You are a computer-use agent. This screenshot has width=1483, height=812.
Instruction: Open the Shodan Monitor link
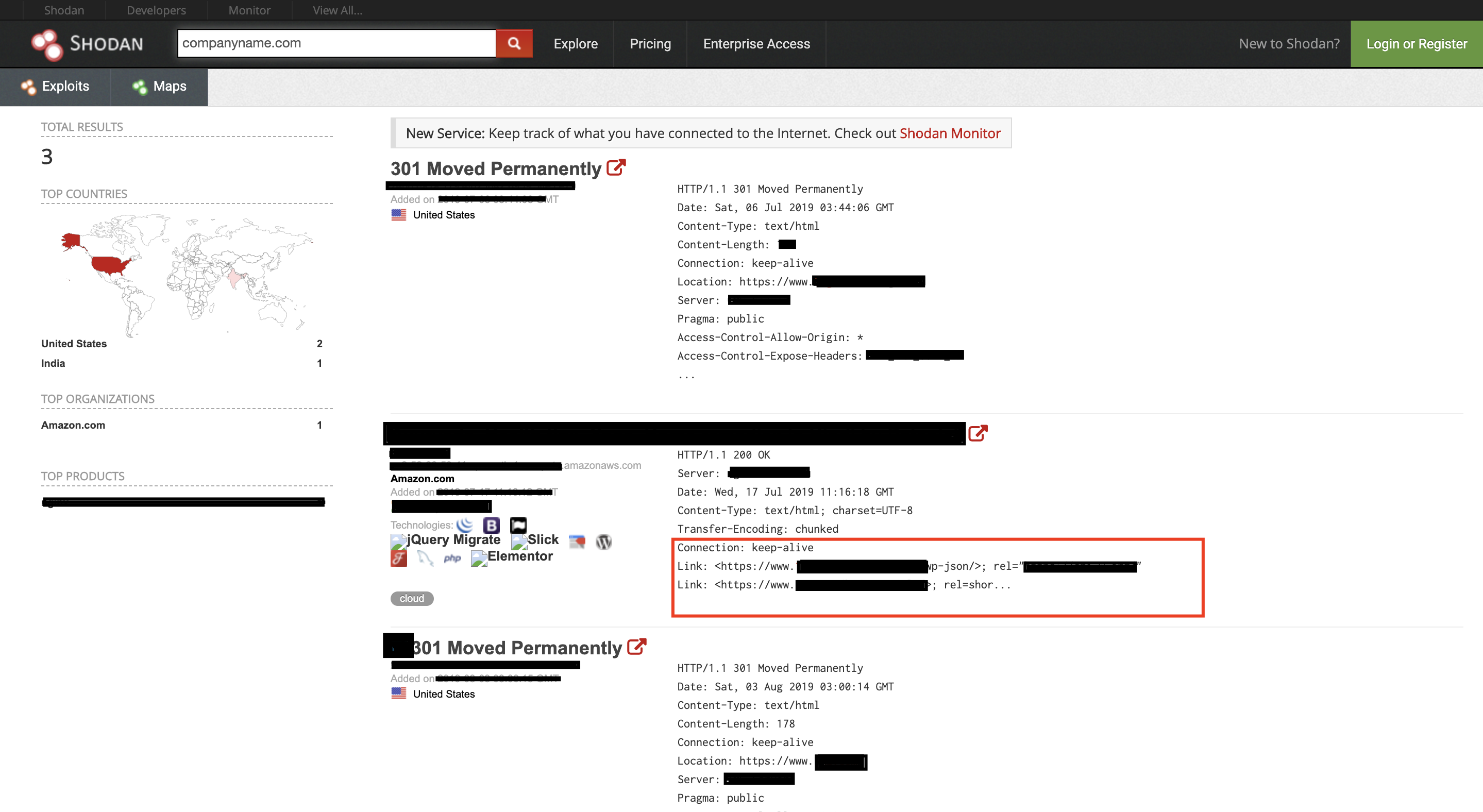click(x=950, y=133)
